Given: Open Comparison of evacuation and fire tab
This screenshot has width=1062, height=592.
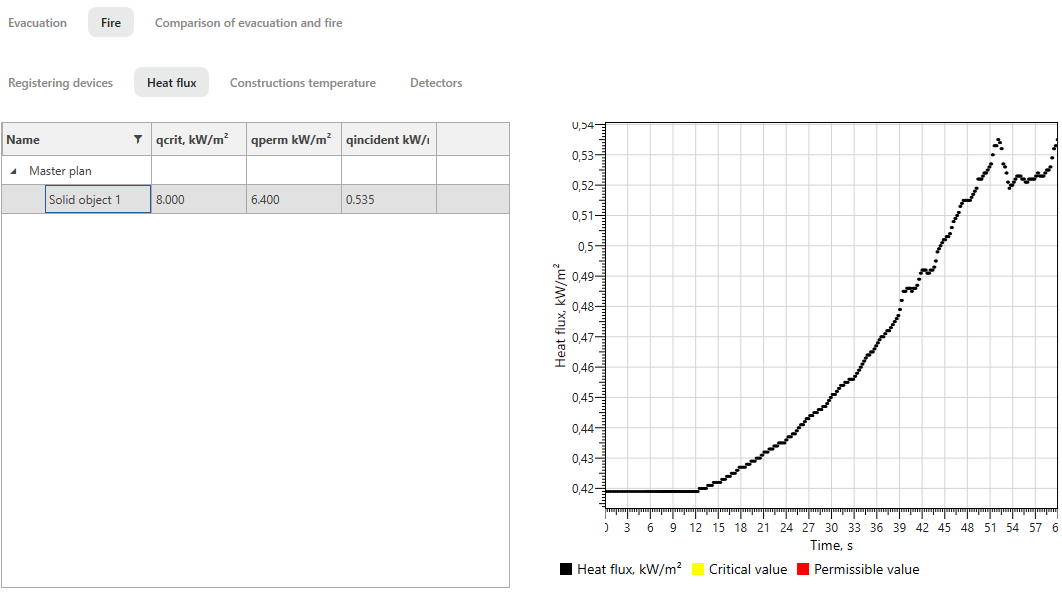Looking at the screenshot, I should (x=248, y=23).
